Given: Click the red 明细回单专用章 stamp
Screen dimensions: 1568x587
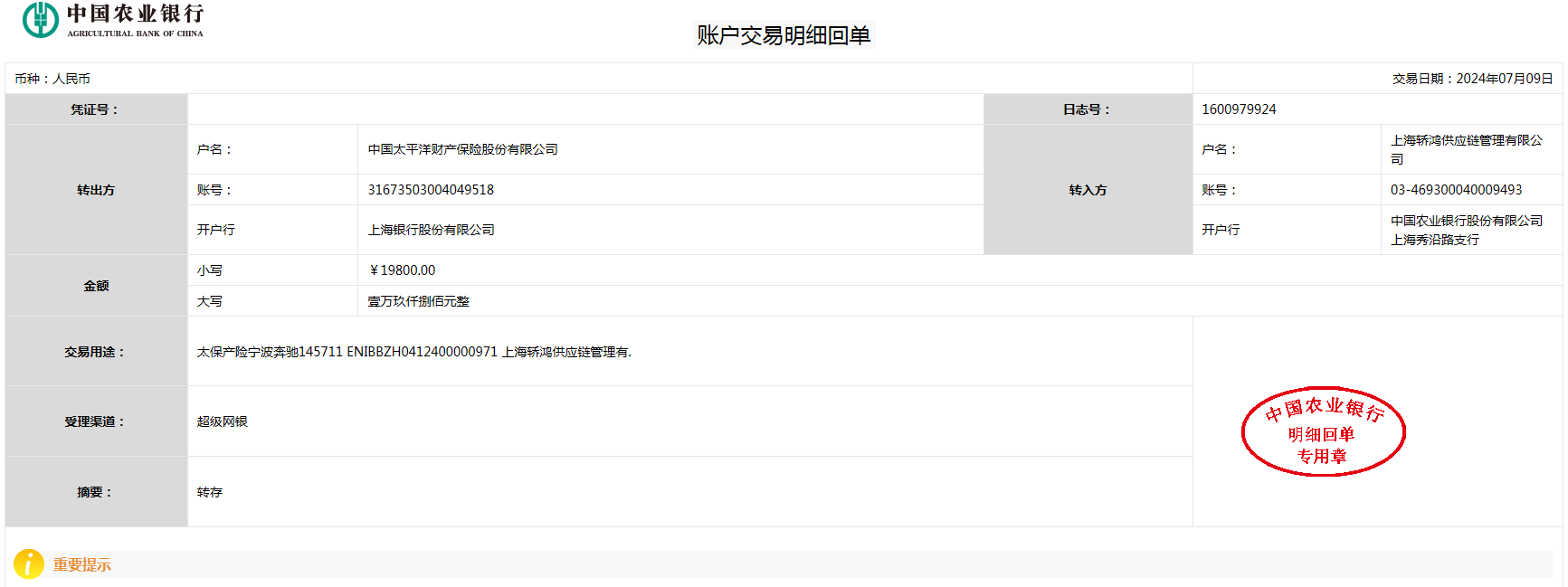Looking at the screenshot, I should coord(1323,431).
